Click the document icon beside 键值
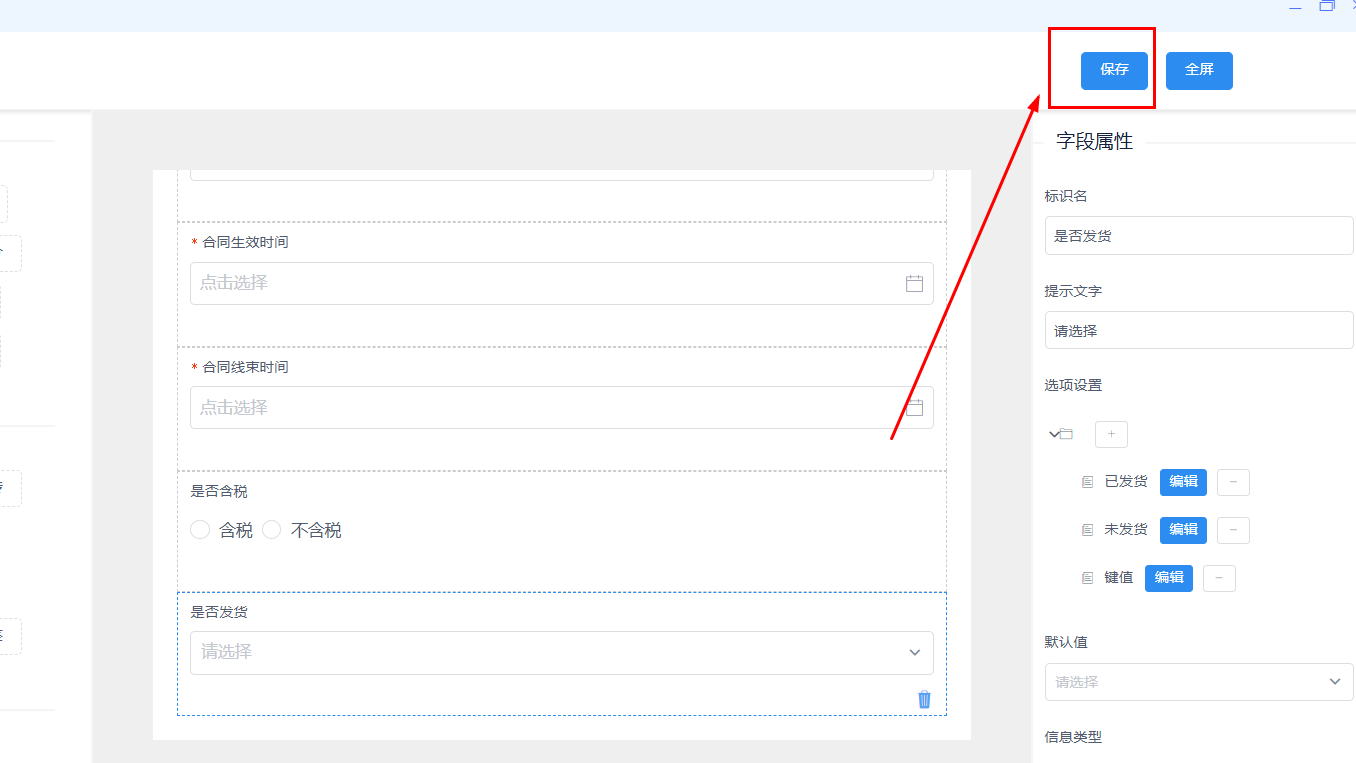1356x763 pixels. [x=1087, y=578]
